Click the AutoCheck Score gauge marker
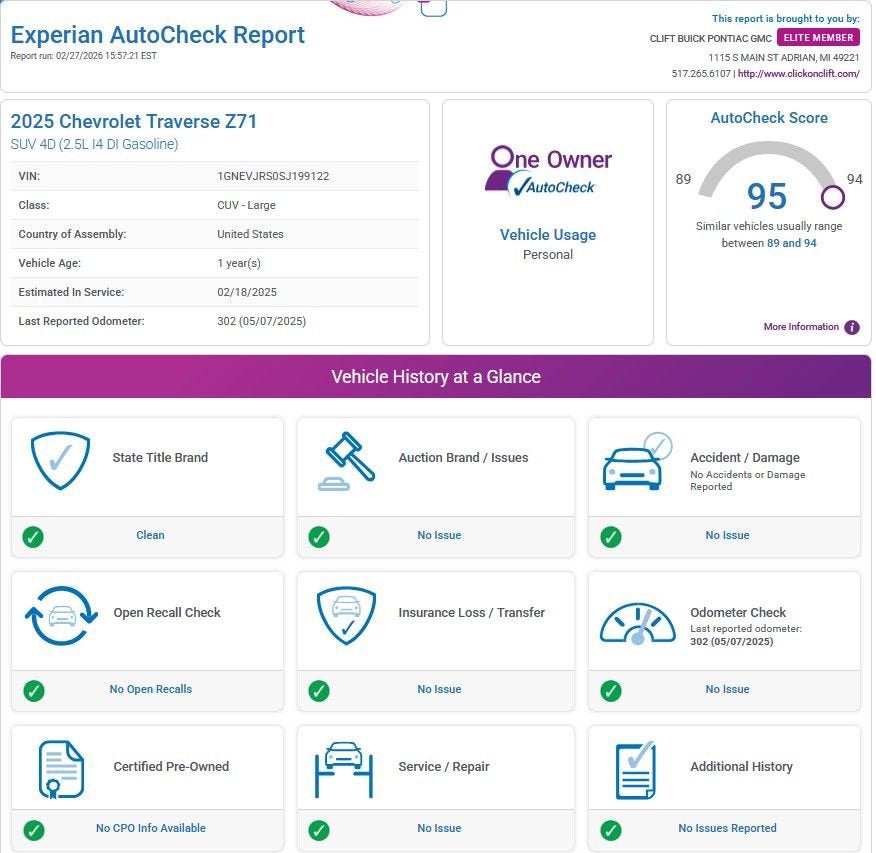The width and height of the screenshot is (876, 853). (x=832, y=196)
